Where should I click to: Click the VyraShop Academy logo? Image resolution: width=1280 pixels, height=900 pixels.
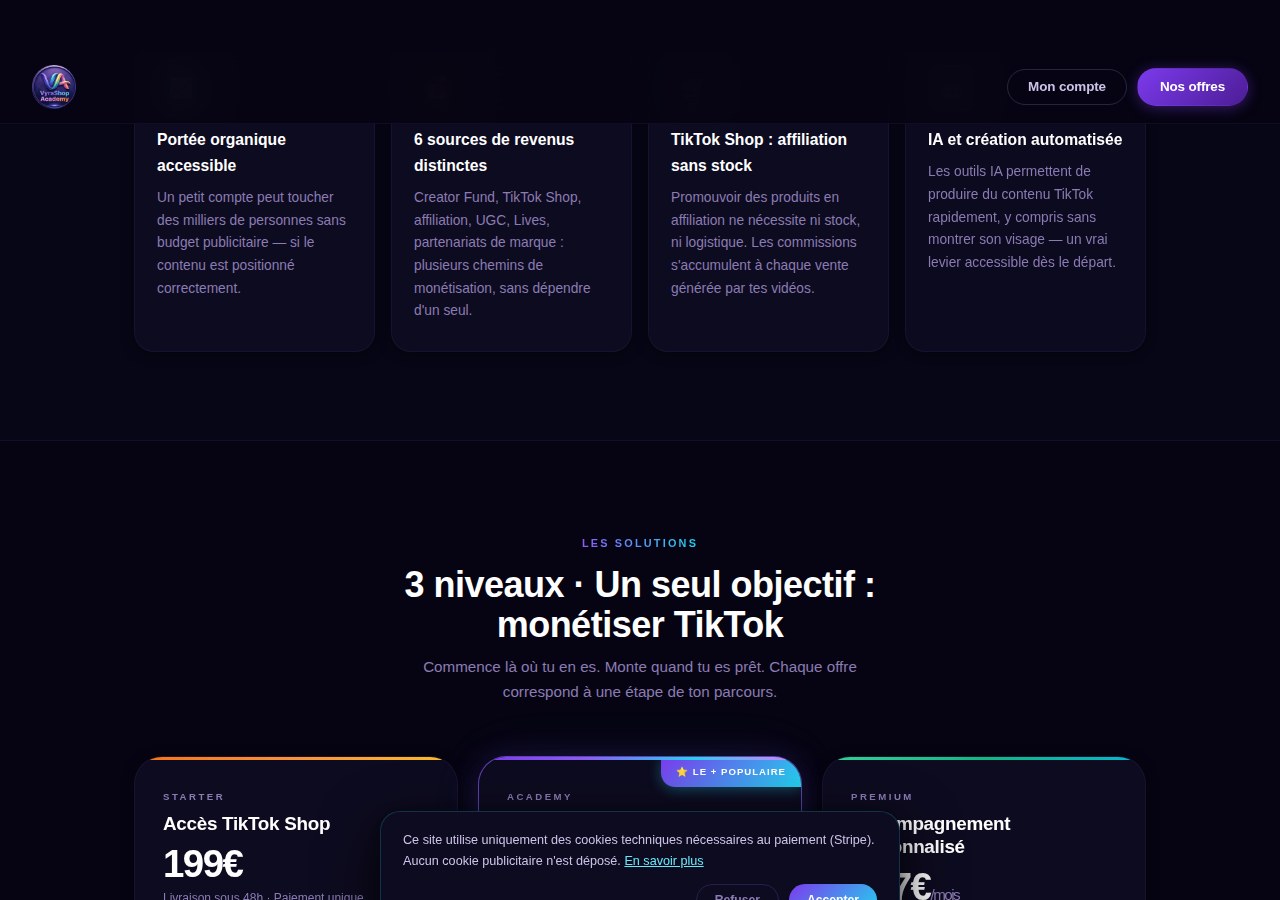tap(54, 87)
